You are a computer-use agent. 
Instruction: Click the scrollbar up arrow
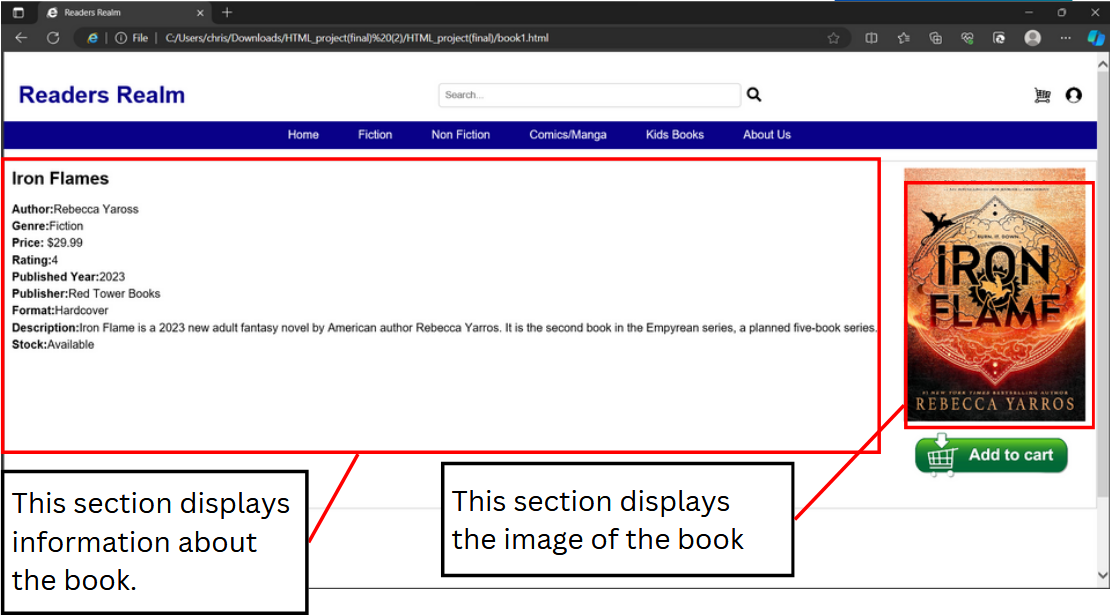click(1103, 64)
